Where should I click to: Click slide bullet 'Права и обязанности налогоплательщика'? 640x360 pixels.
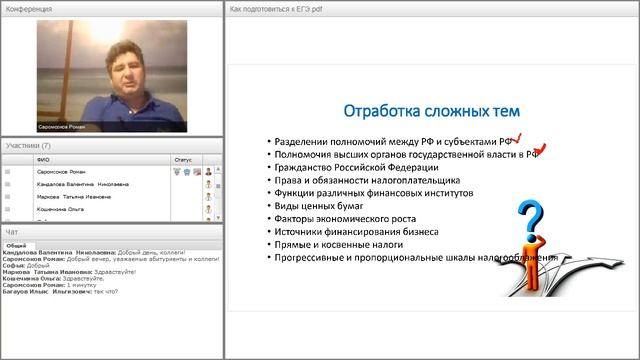(367, 180)
